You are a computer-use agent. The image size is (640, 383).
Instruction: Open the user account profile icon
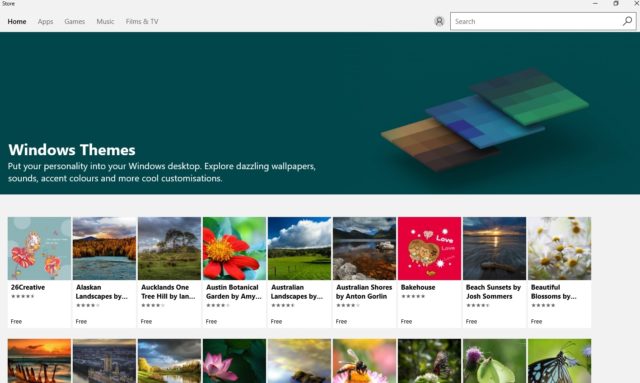[439, 21]
